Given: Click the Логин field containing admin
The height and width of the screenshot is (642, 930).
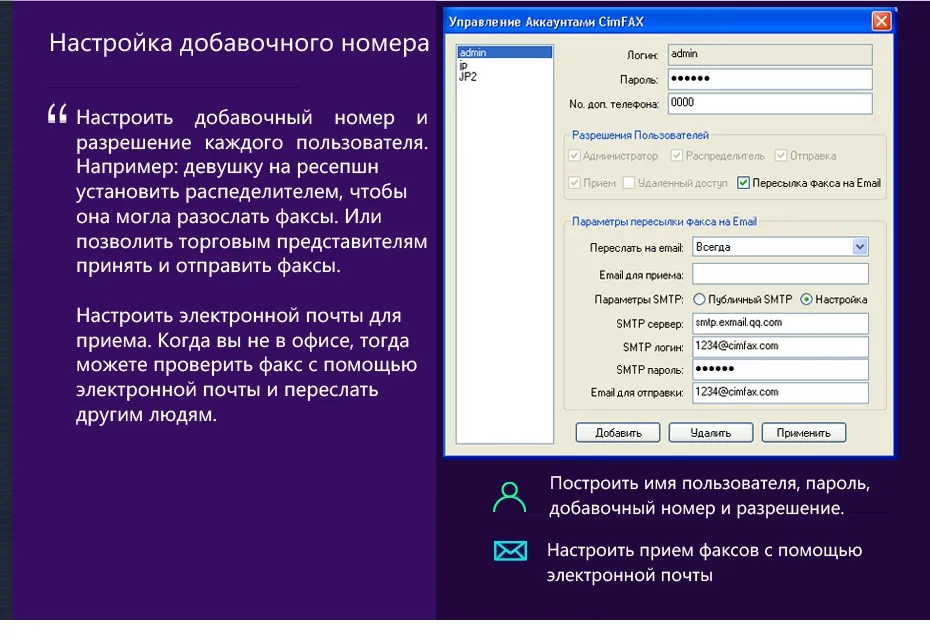Looking at the screenshot, I should point(770,54).
